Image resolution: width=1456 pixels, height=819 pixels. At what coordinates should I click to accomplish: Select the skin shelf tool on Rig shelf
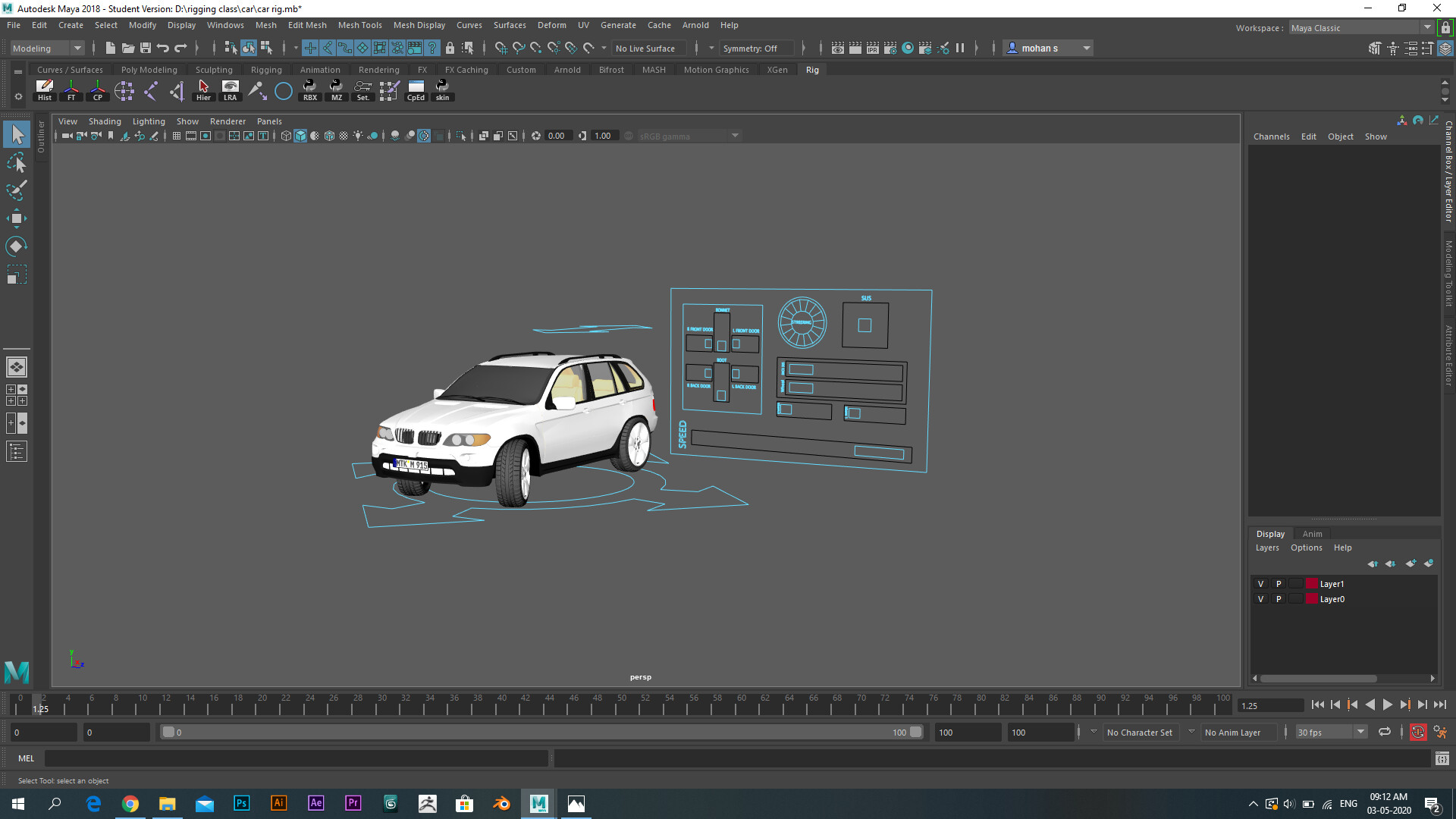(442, 90)
